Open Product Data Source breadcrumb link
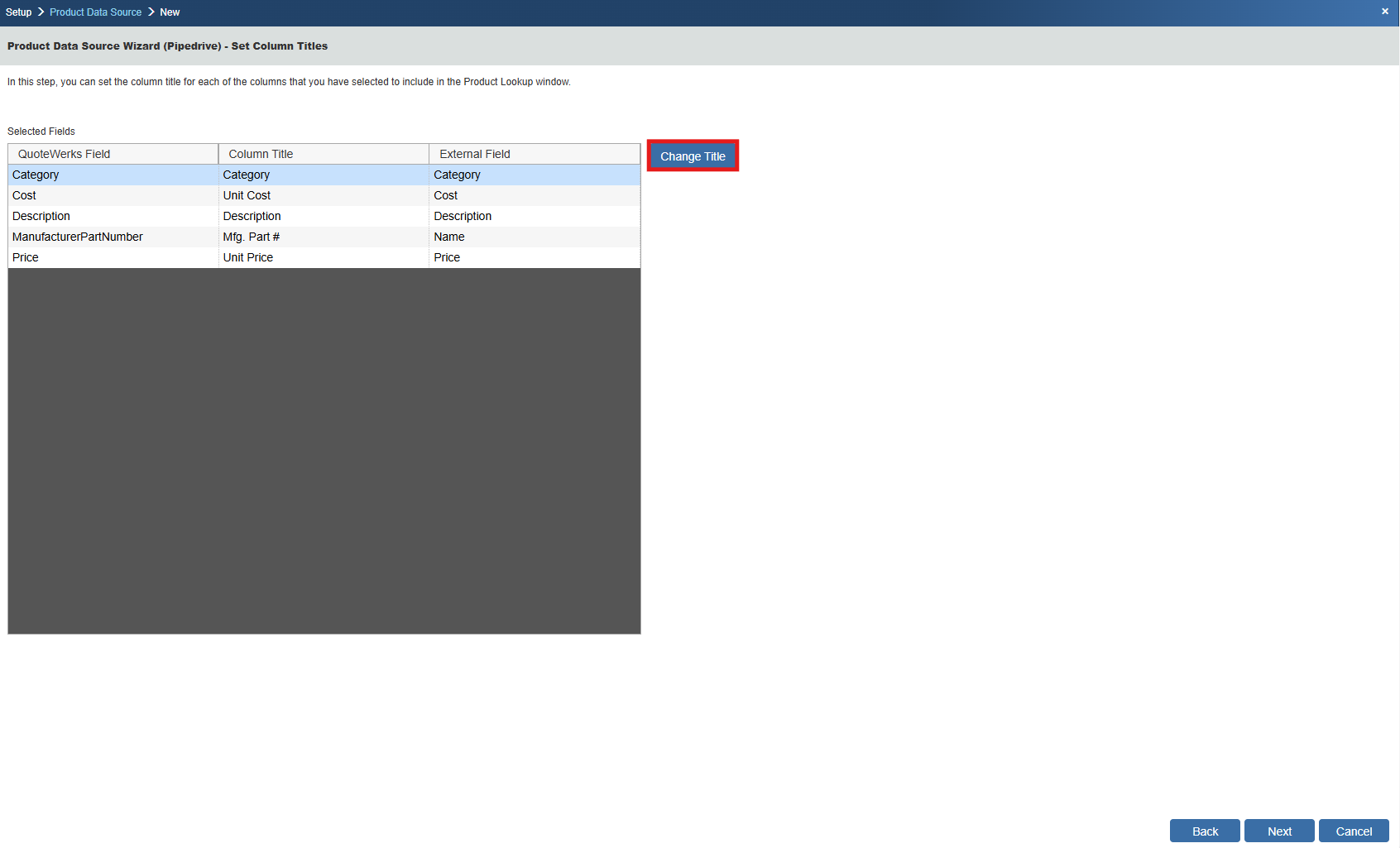This screenshot has width=1400, height=848. 95,12
